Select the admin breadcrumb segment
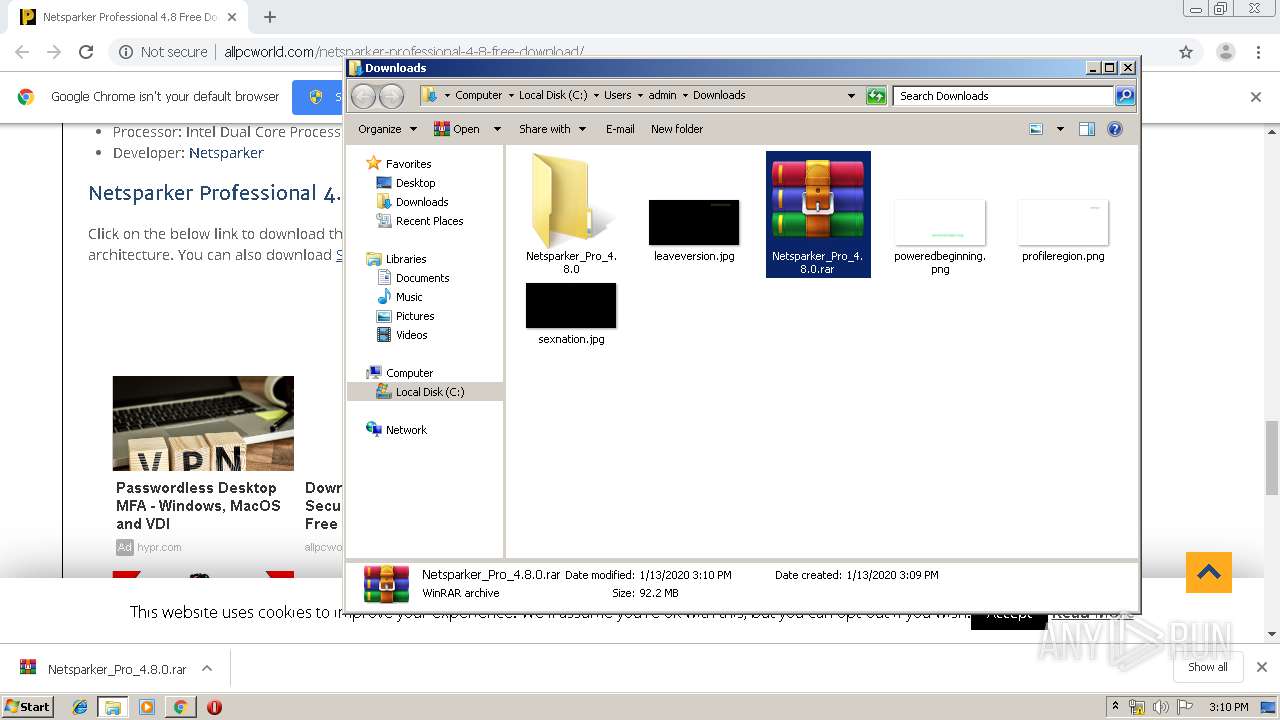 [x=662, y=95]
